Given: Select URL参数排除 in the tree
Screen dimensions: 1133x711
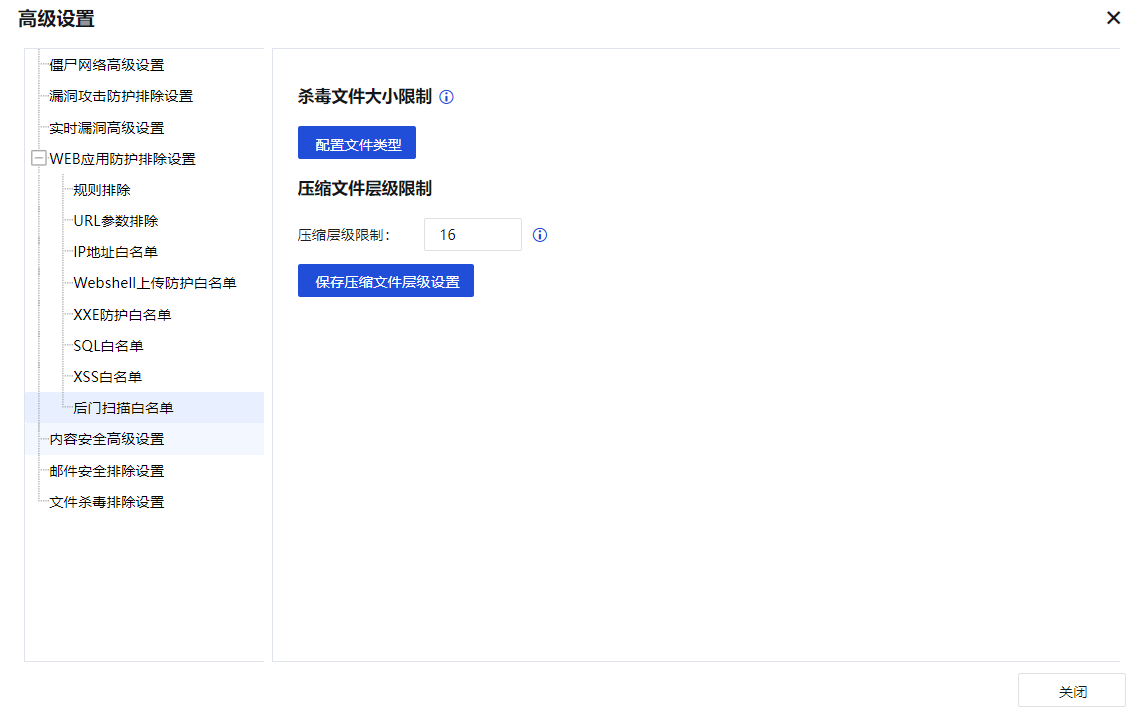Looking at the screenshot, I should pyautogui.click(x=115, y=221).
